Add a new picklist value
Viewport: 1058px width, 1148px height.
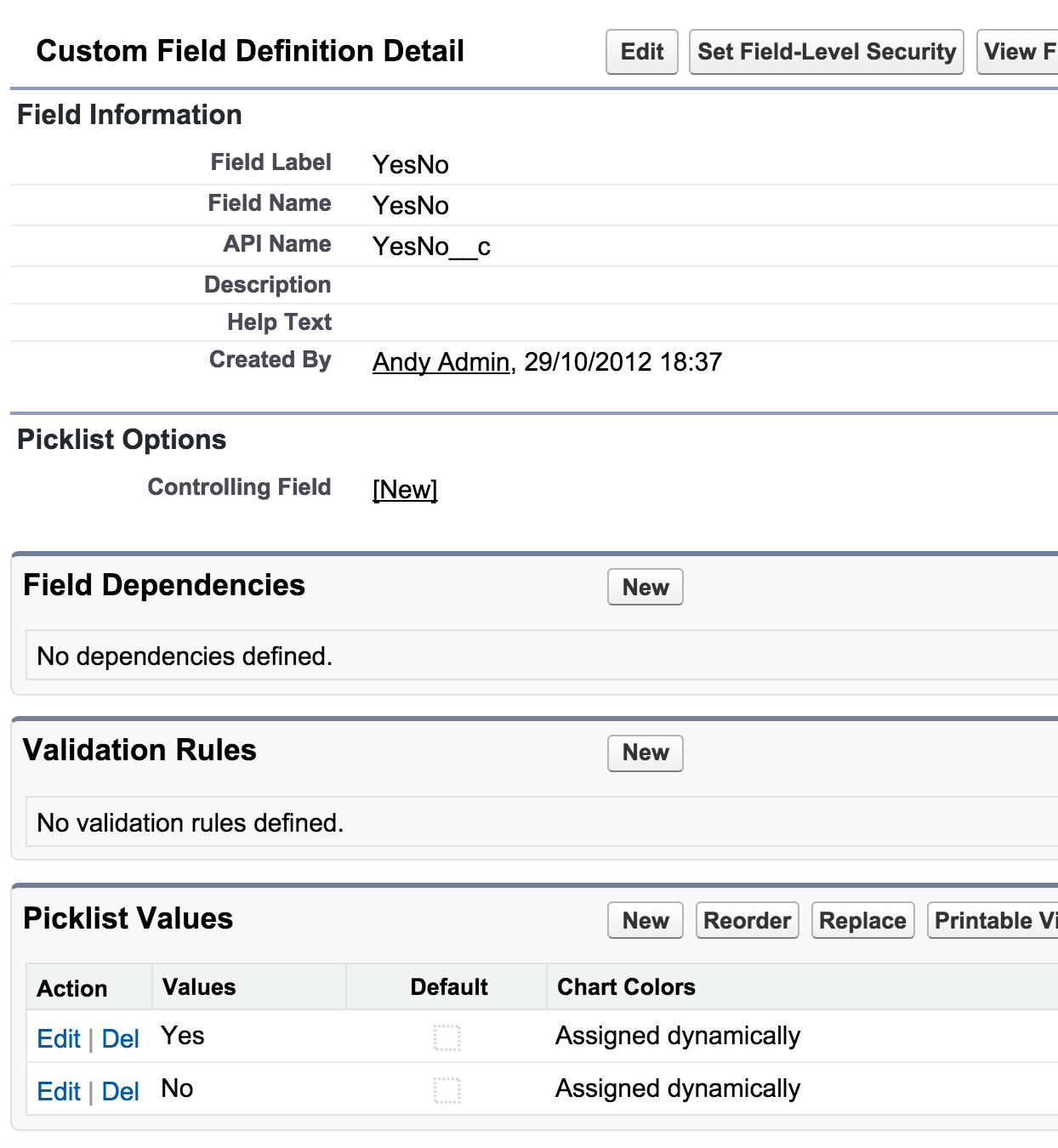coord(645,921)
